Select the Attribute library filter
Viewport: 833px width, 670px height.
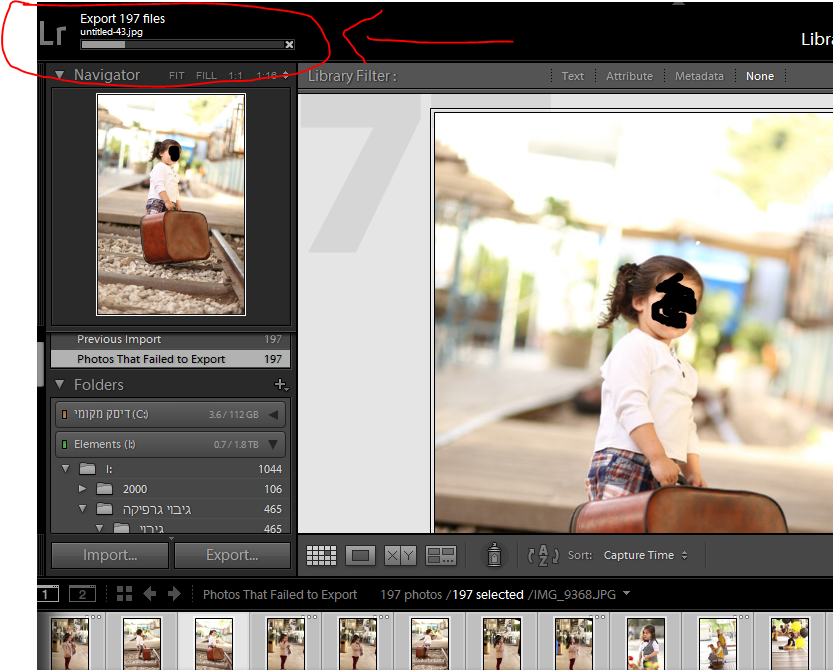pyautogui.click(x=629, y=76)
